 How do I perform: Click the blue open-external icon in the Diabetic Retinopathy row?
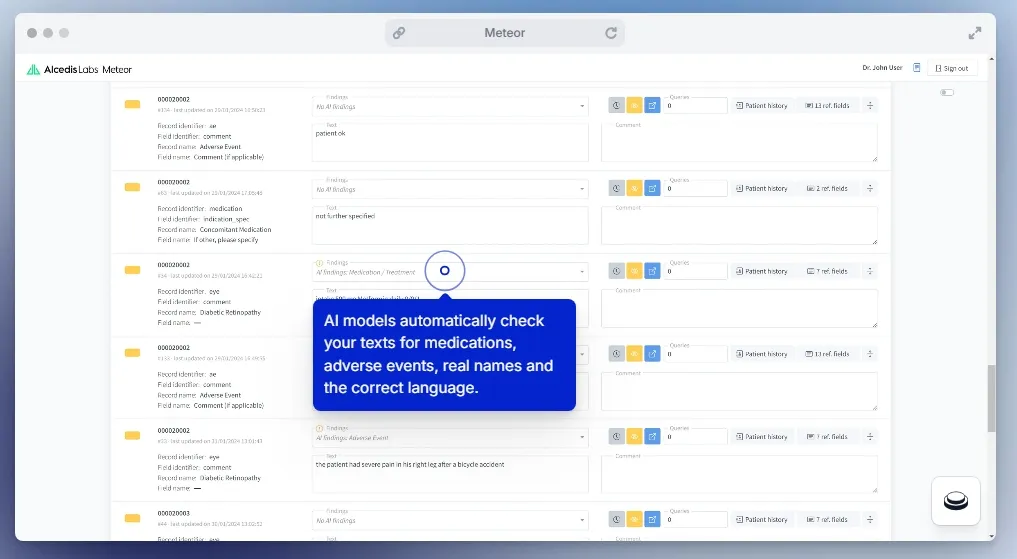click(x=652, y=271)
